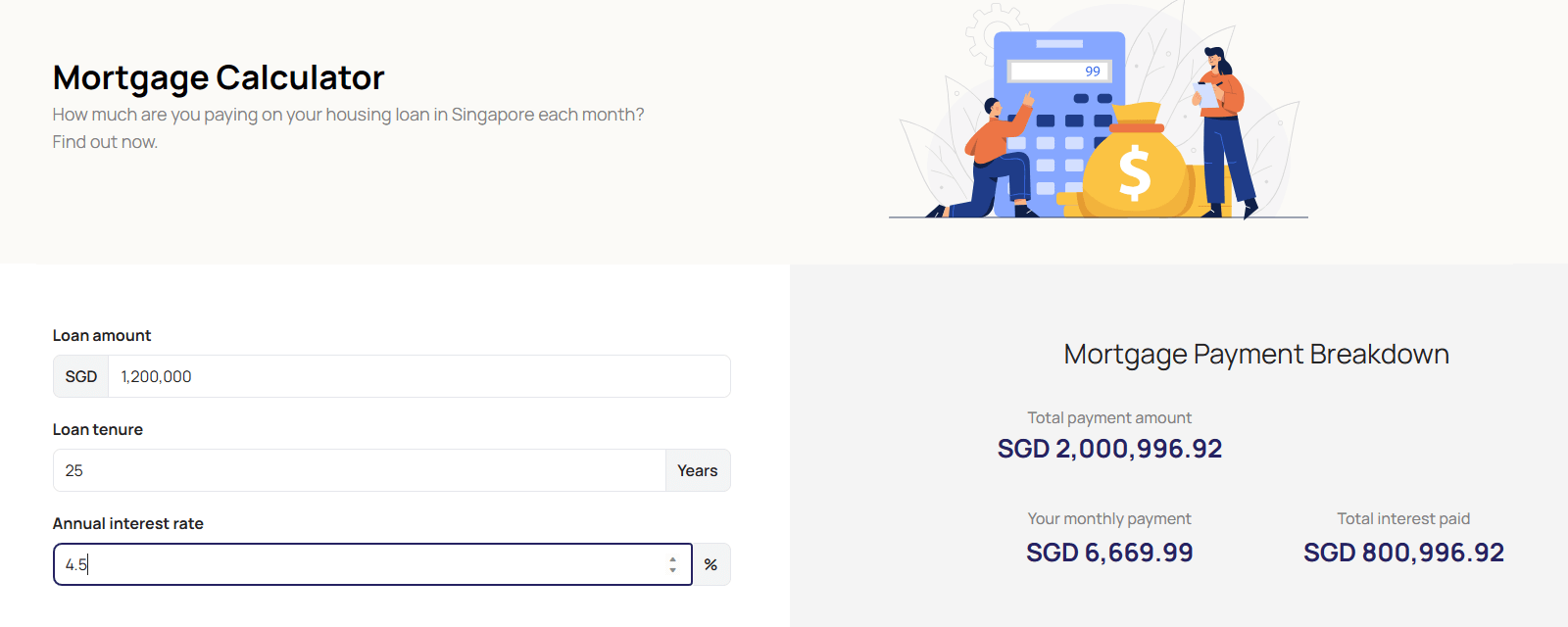Screen dimensions: 1568x627
Task: Click the Loan amount label
Action: tap(102, 336)
